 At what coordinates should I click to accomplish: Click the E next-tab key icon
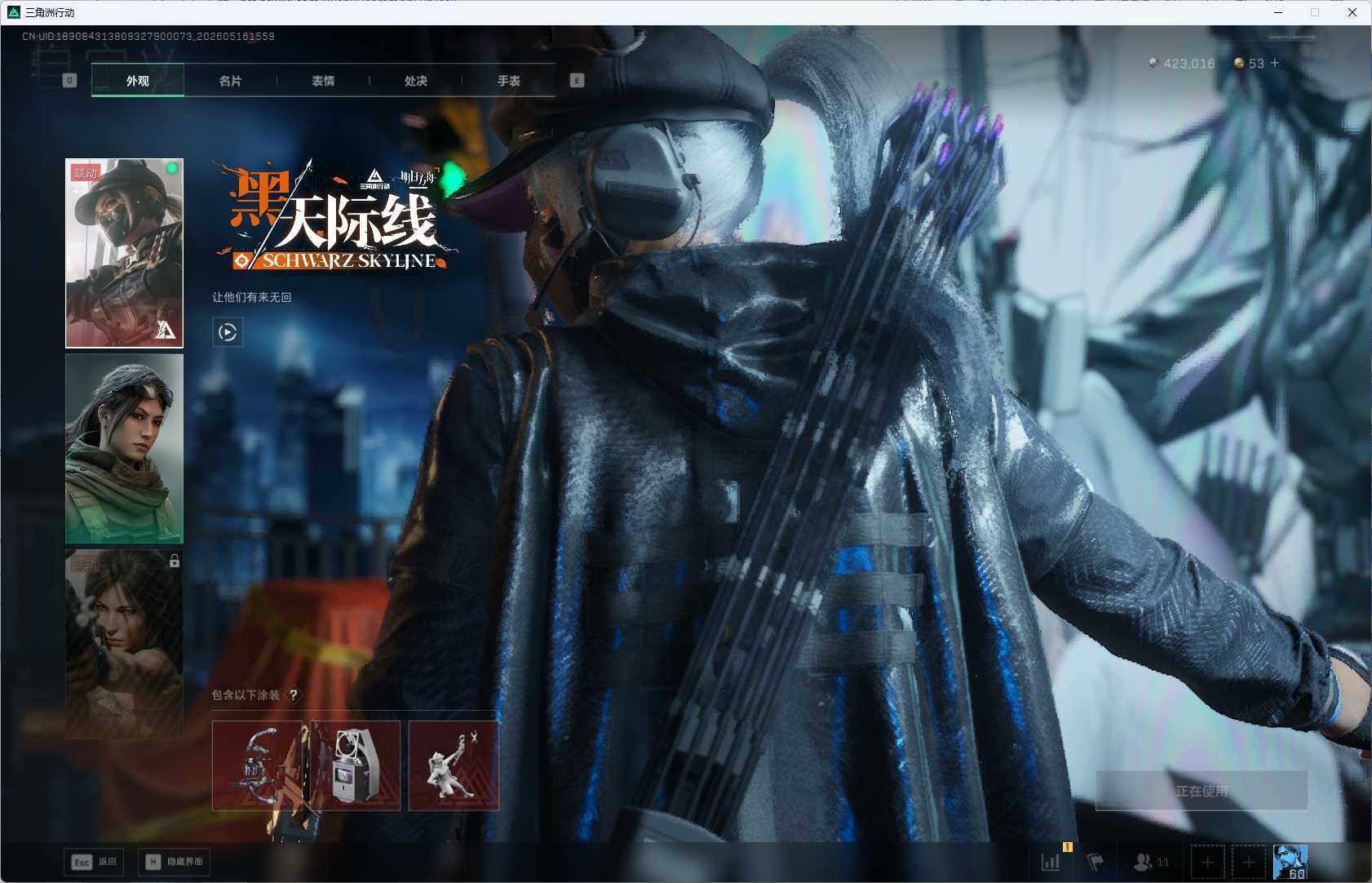point(577,81)
